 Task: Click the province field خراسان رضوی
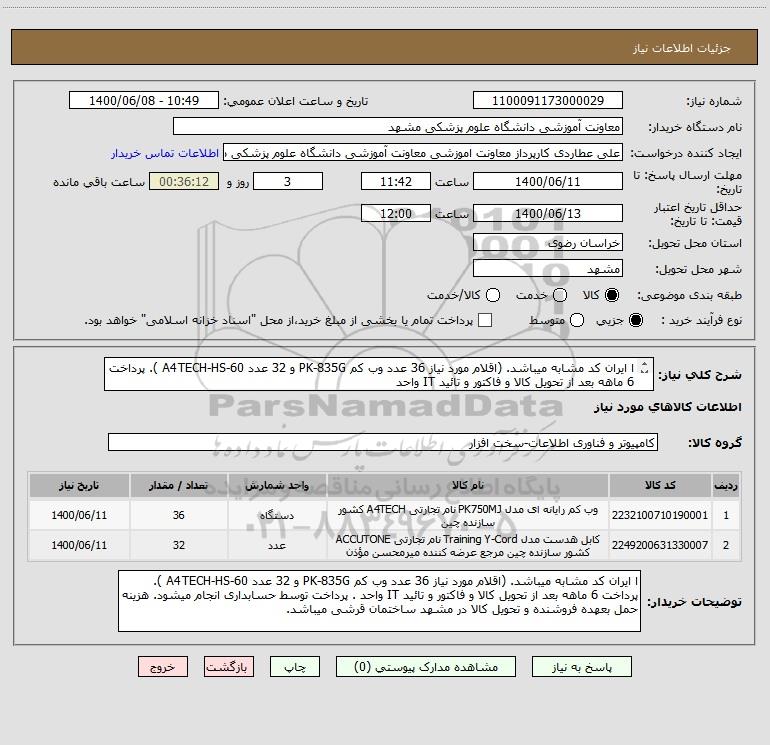coord(548,243)
